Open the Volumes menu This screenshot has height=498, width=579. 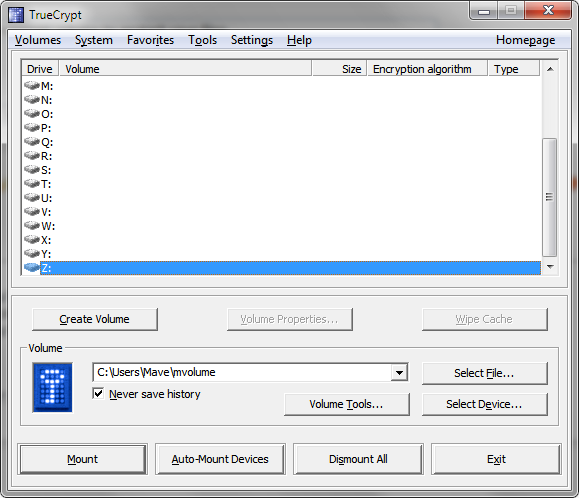click(38, 40)
